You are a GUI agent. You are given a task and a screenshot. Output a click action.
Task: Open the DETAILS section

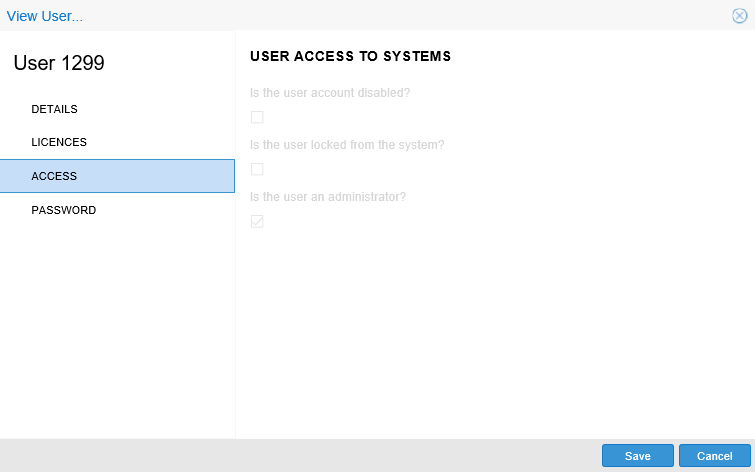[54, 109]
